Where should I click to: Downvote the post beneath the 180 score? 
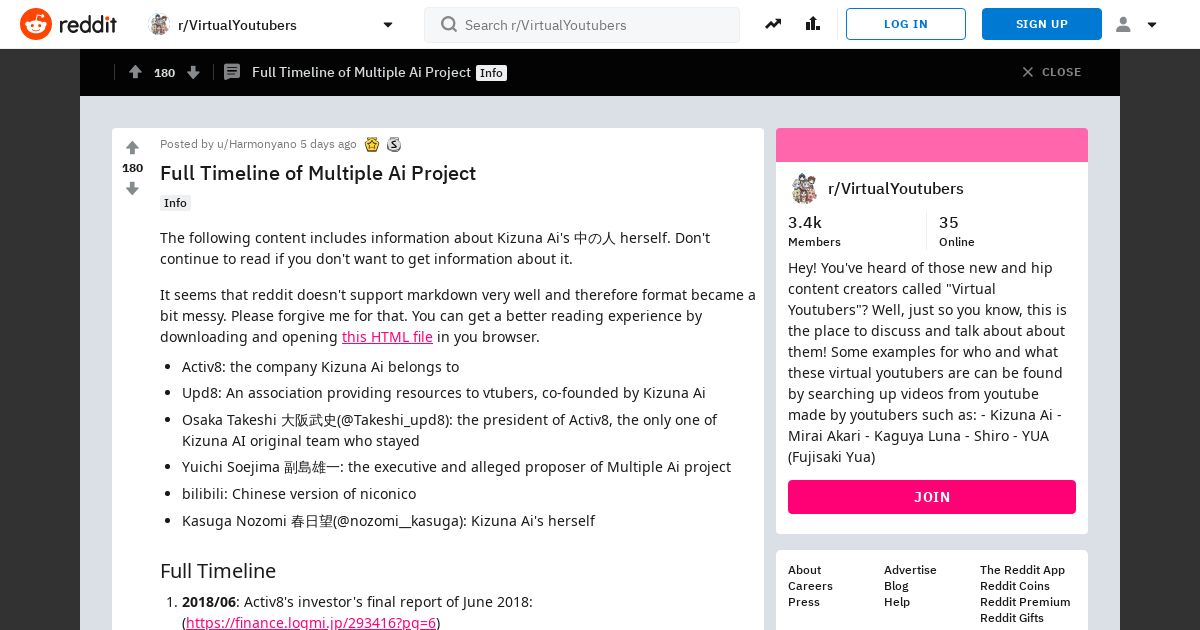coord(132,188)
